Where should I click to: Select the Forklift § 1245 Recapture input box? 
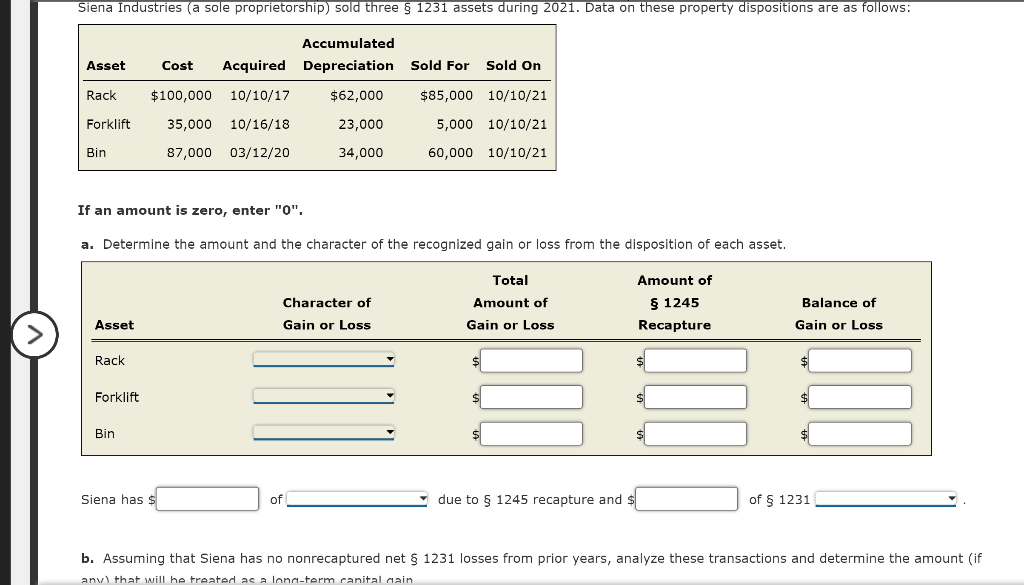(695, 396)
